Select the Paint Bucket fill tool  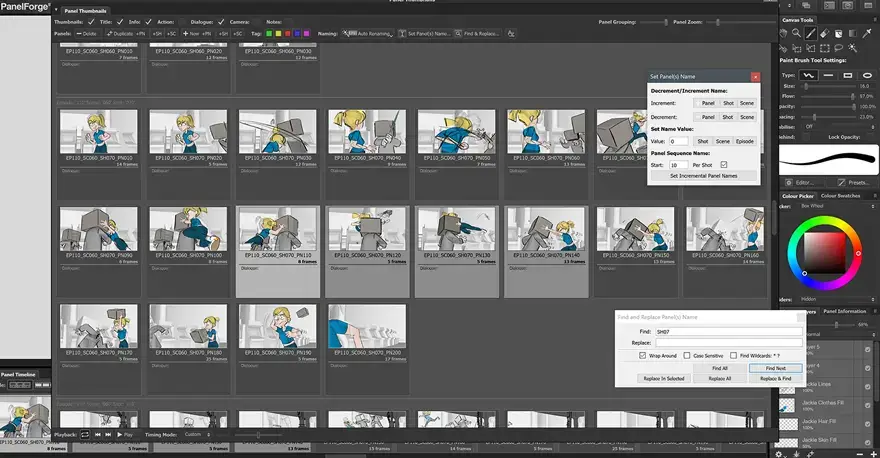click(x=838, y=34)
